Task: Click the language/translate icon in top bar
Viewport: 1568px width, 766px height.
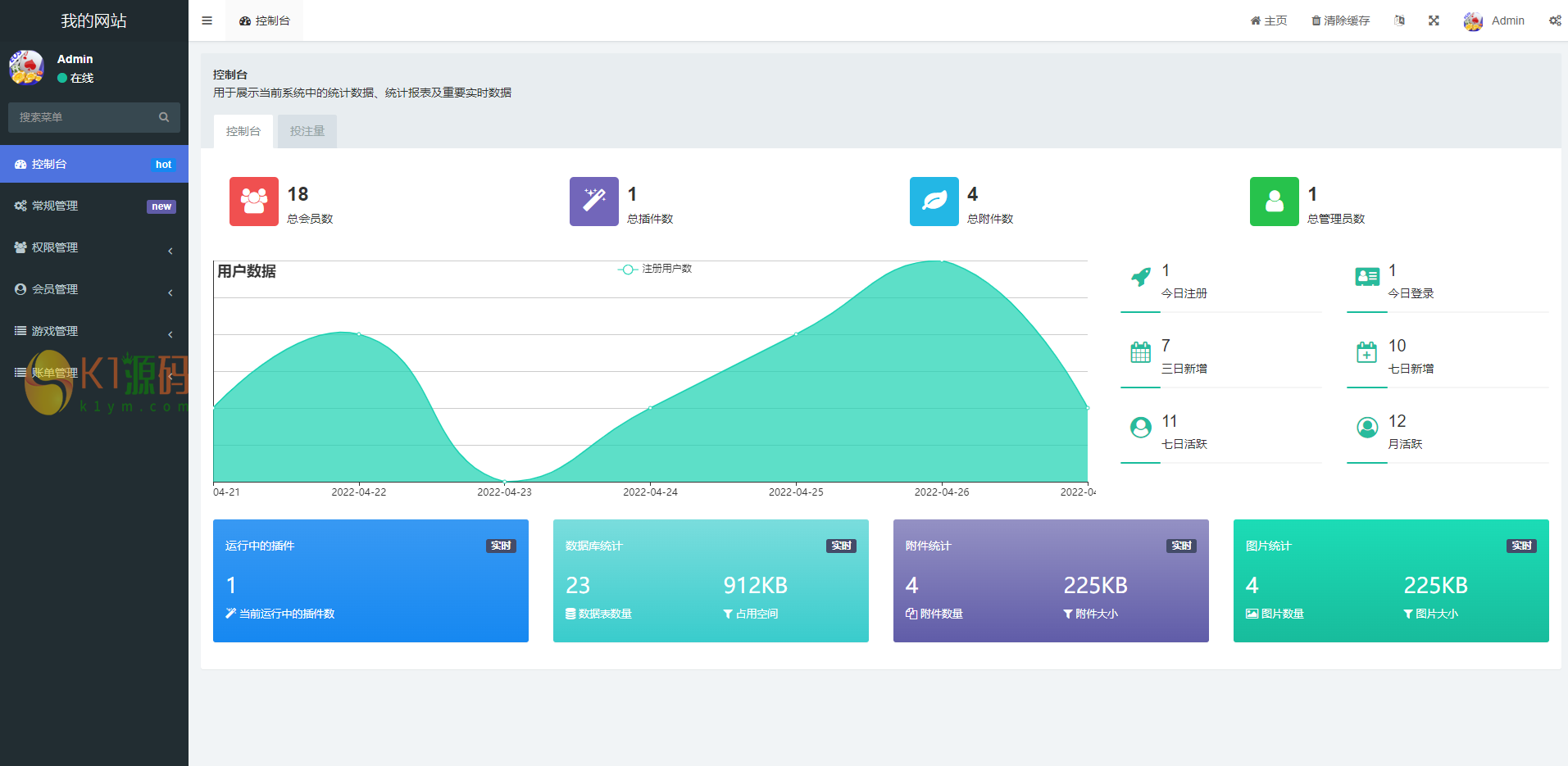Action: [1400, 20]
